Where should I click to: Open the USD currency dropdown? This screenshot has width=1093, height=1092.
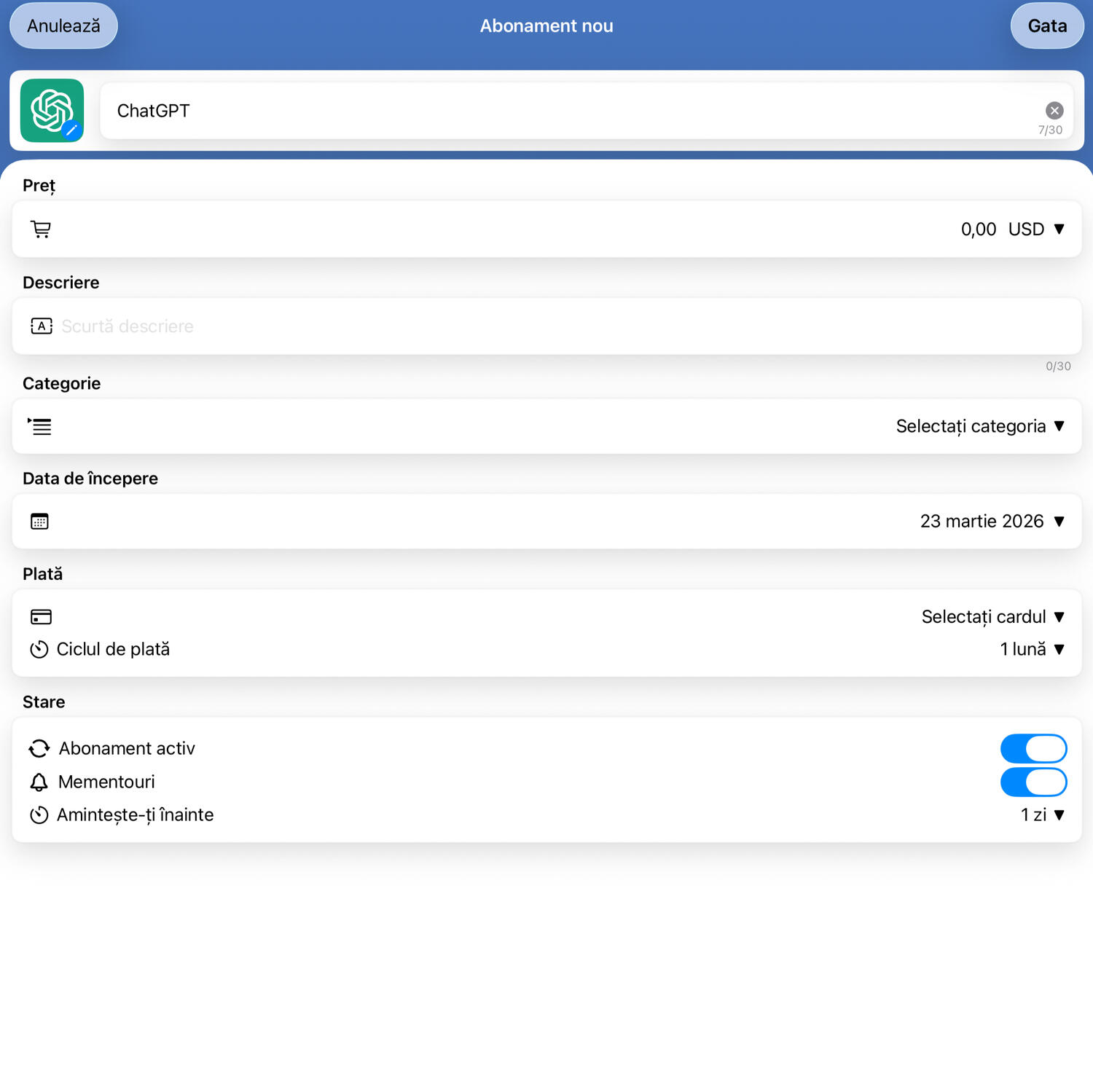click(x=1036, y=229)
